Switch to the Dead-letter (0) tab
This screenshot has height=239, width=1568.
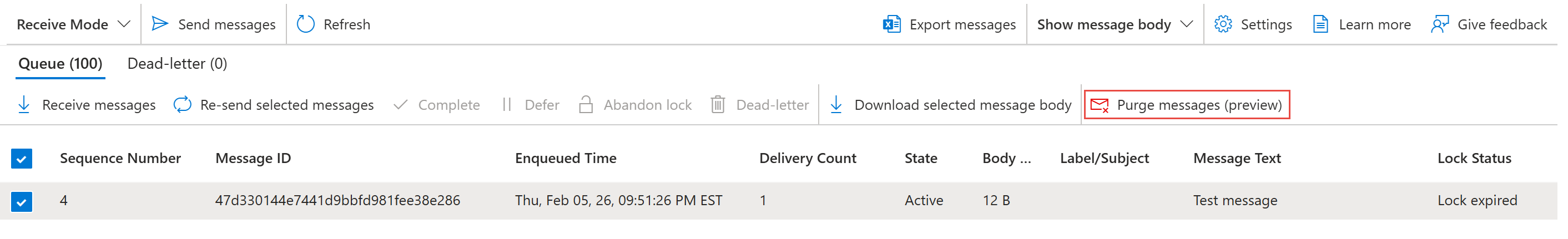click(x=177, y=64)
